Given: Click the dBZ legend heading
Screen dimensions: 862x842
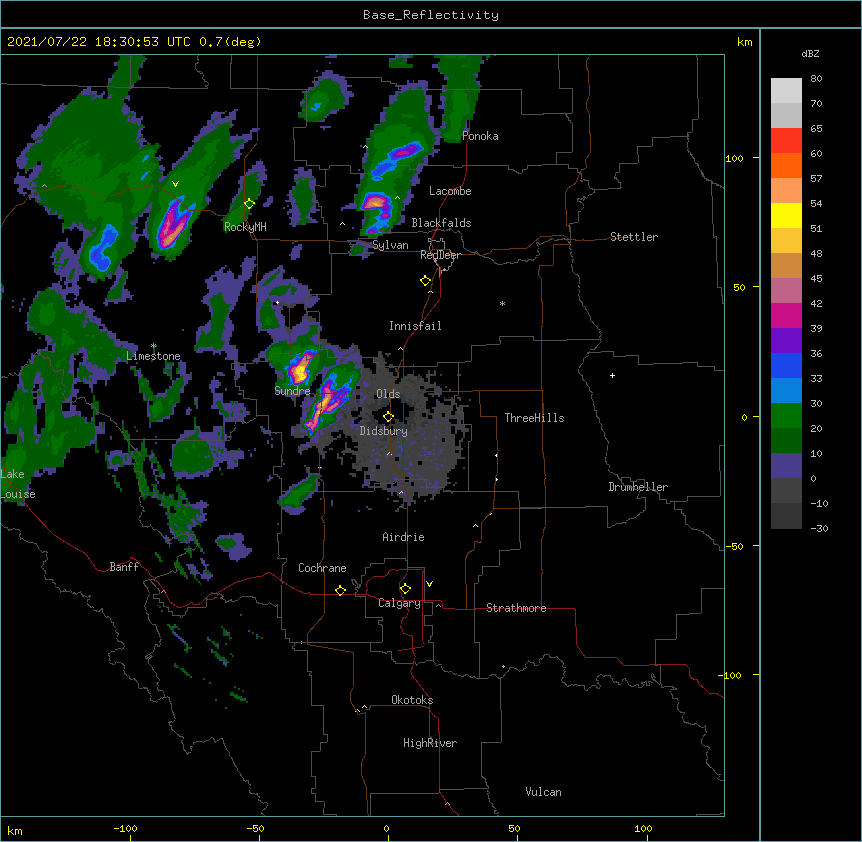Looking at the screenshot, I should pos(810,54).
